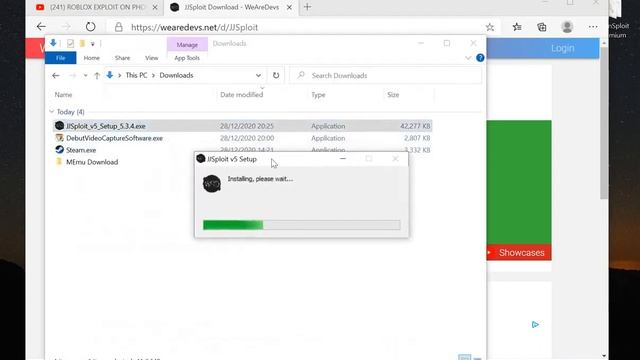View site lock info in the address bar

118,27
